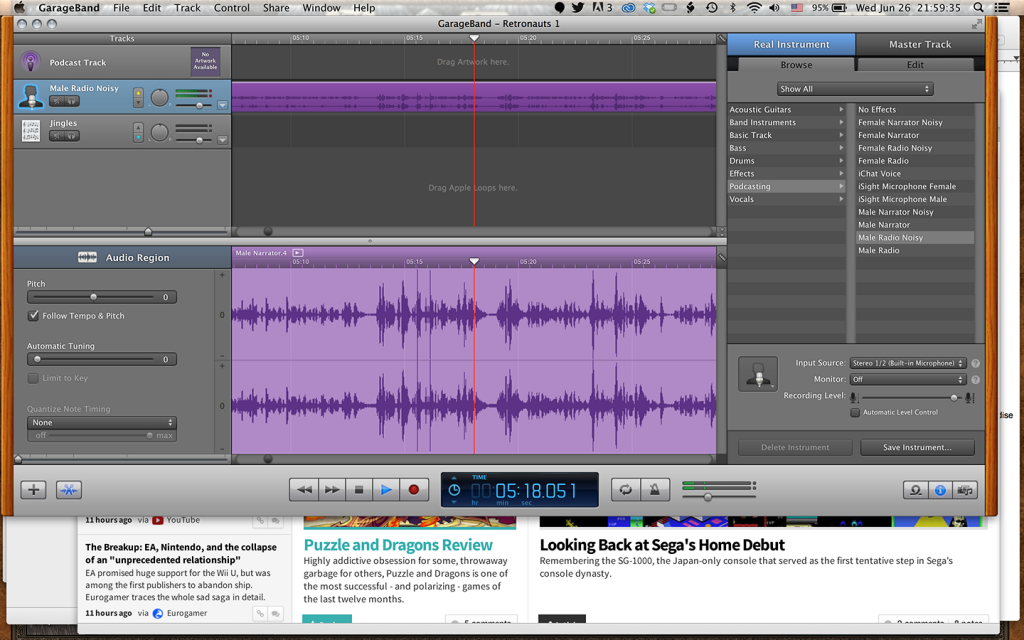Open Looking Back at Sega's Home Debut link
Image resolution: width=1024 pixels, height=640 pixels.
click(662, 545)
